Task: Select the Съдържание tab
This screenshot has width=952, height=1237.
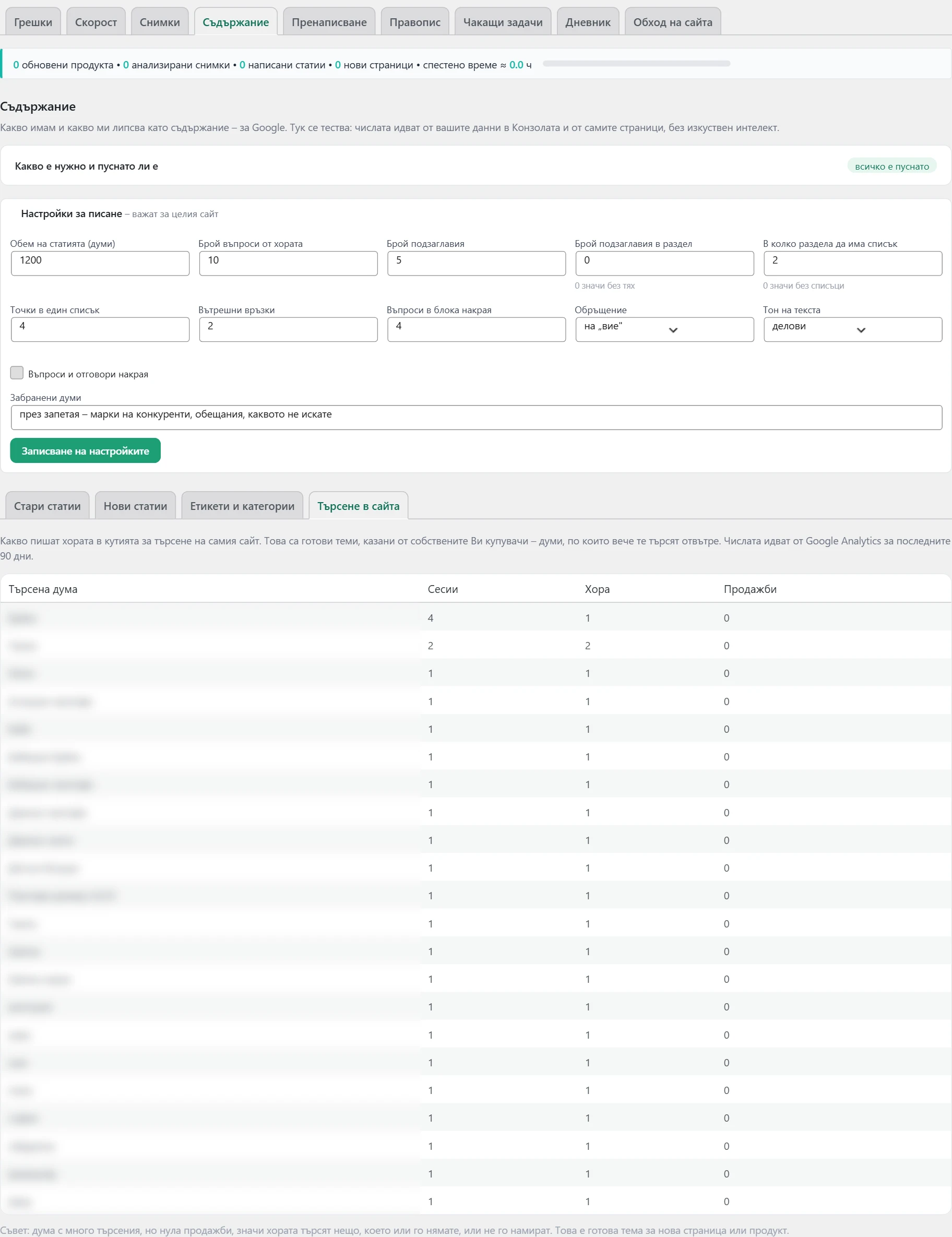Action: tap(235, 21)
